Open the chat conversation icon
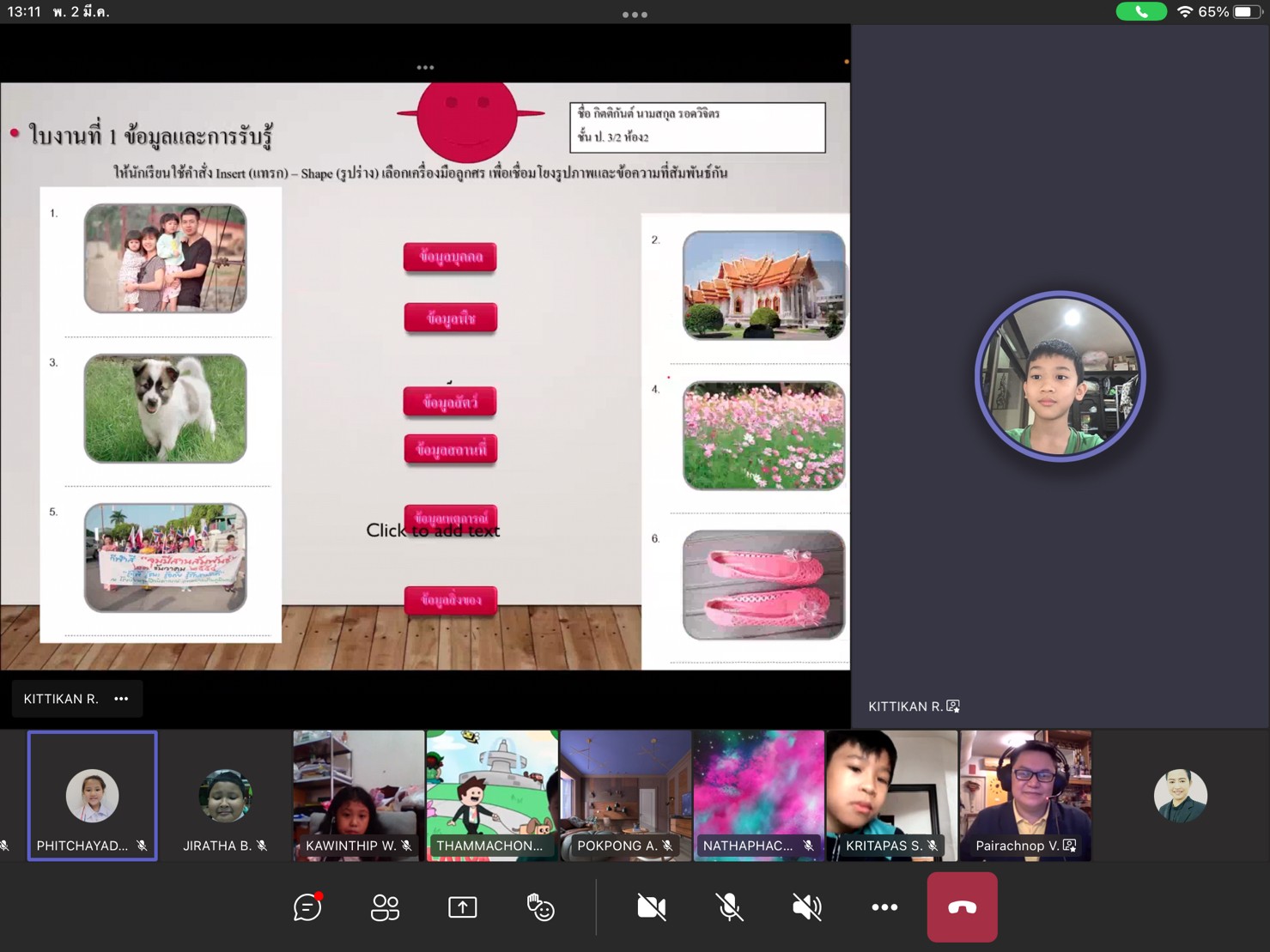 coord(307,907)
